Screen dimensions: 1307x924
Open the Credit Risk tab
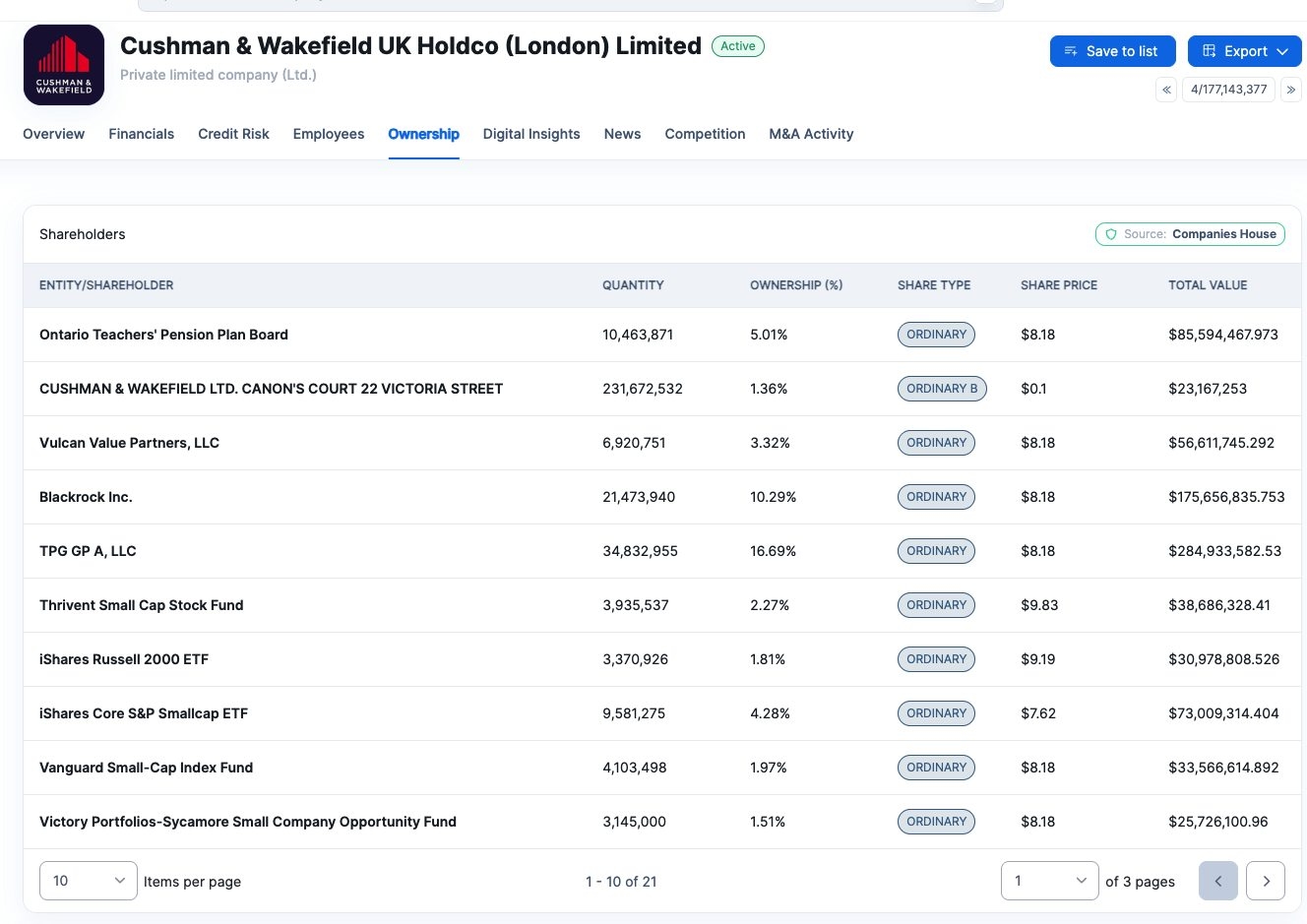pos(233,134)
